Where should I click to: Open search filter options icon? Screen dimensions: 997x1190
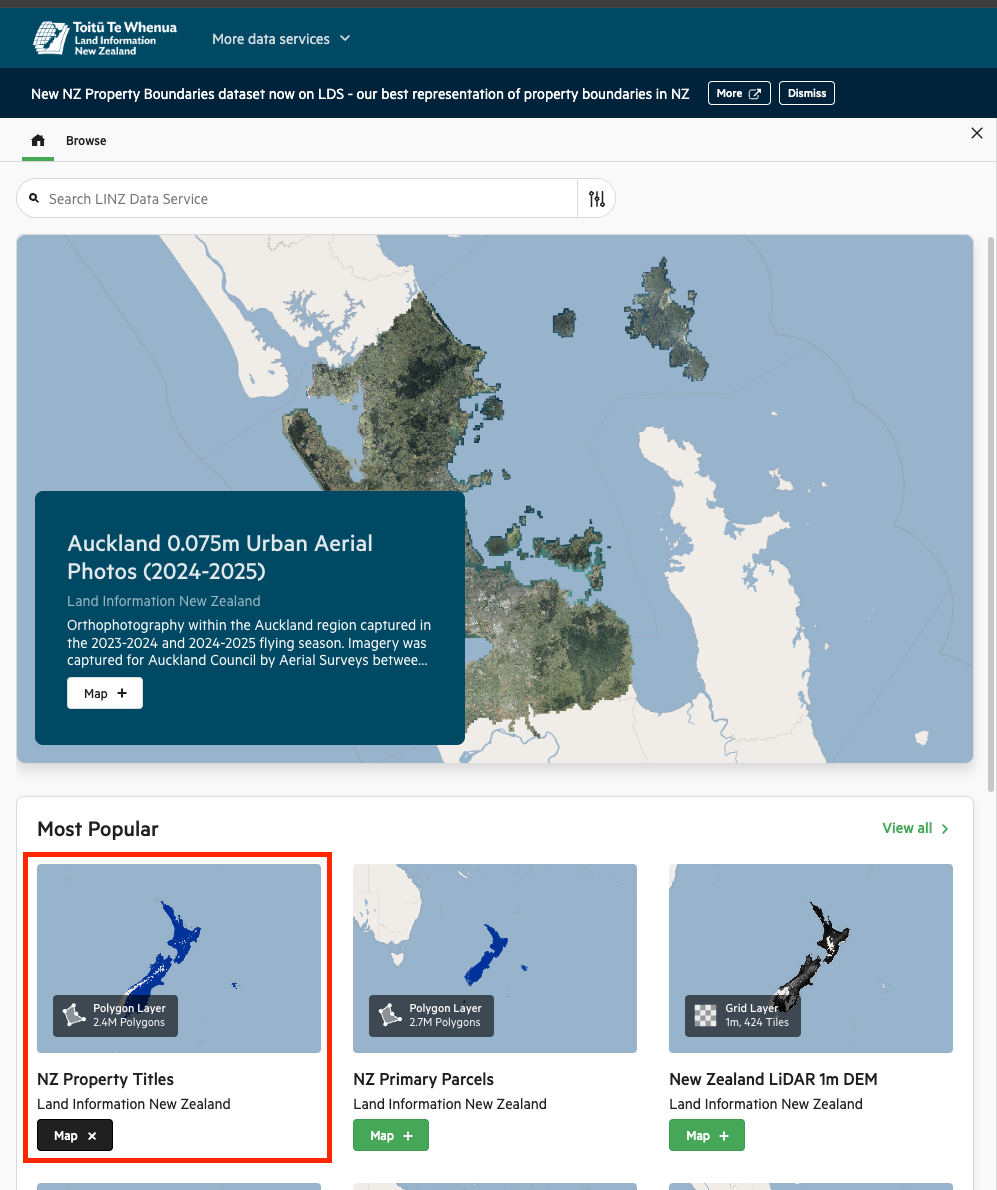pyautogui.click(x=596, y=199)
